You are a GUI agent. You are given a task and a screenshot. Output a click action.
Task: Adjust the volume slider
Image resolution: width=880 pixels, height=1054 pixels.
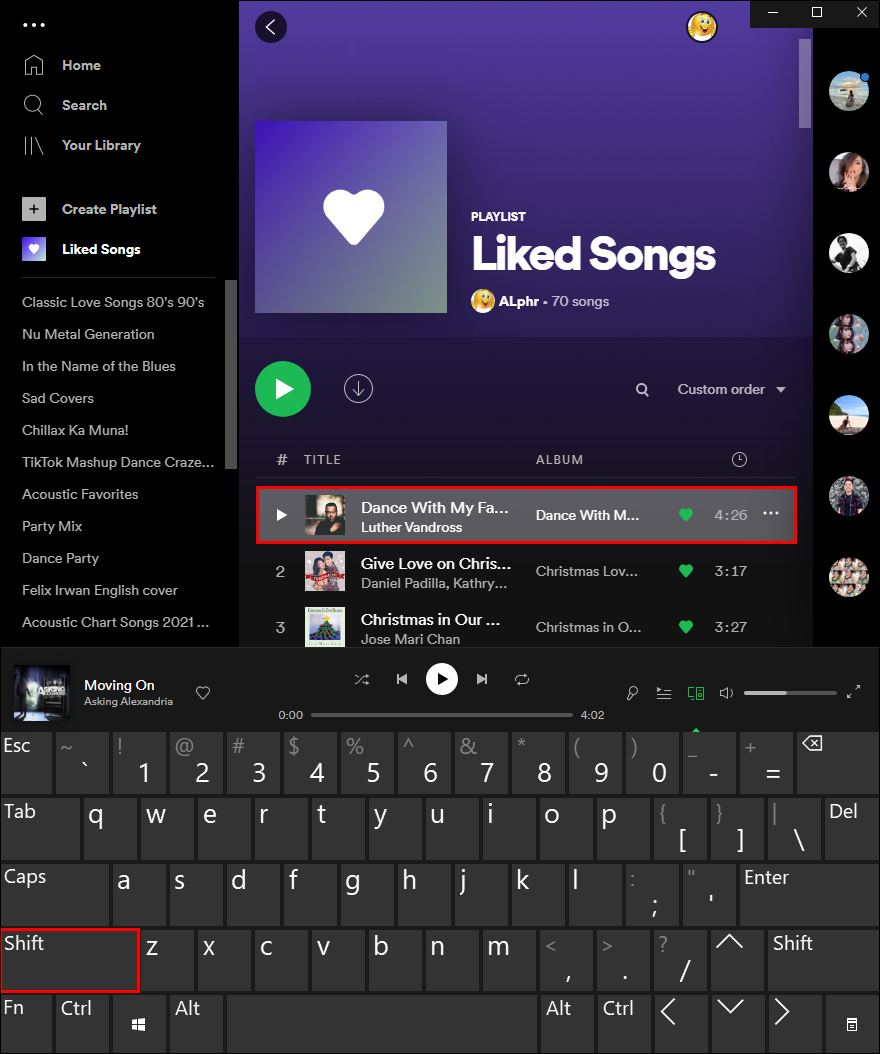click(x=790, y=692)
